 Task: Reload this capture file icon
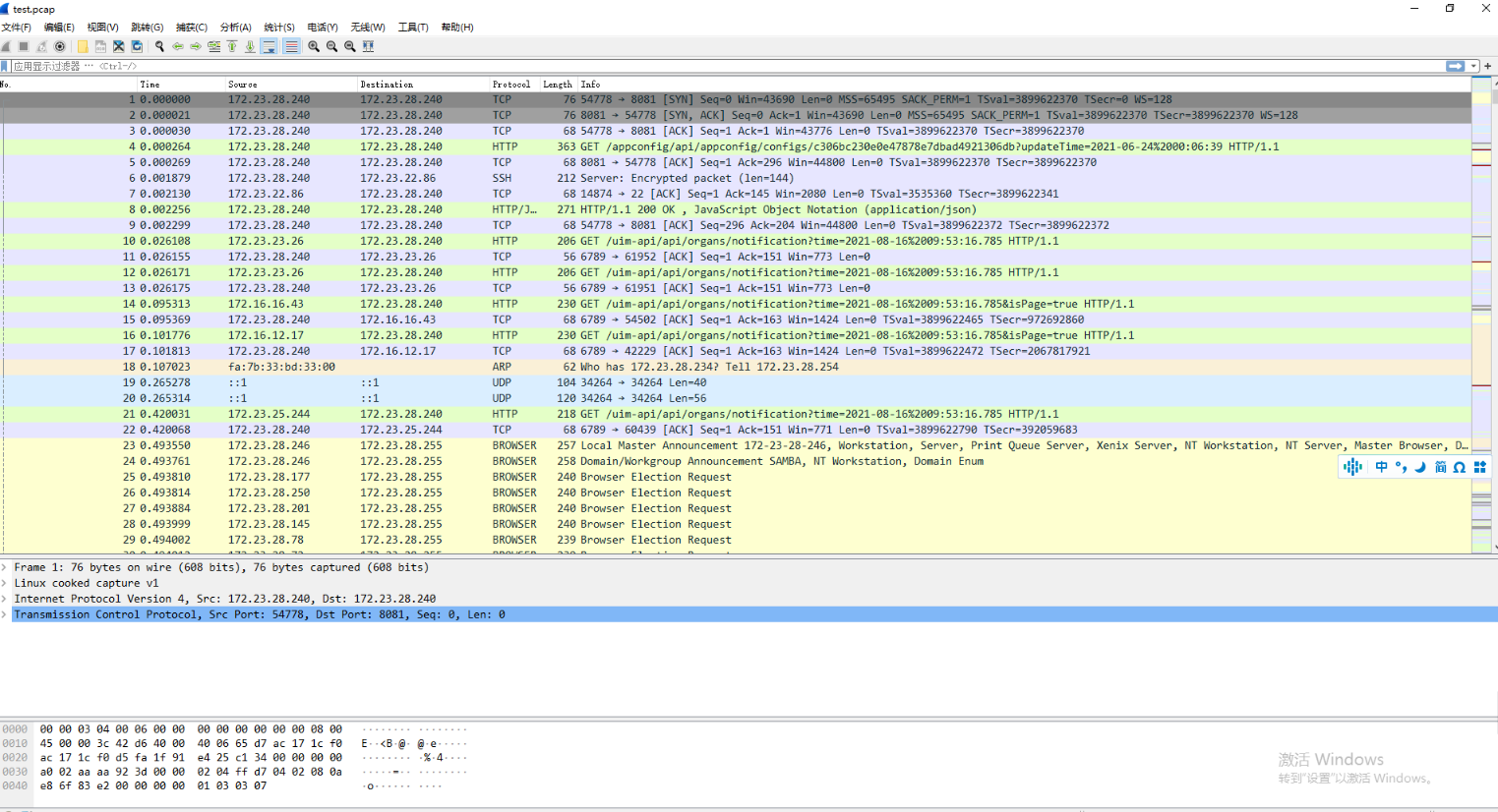tap(137, 46)
